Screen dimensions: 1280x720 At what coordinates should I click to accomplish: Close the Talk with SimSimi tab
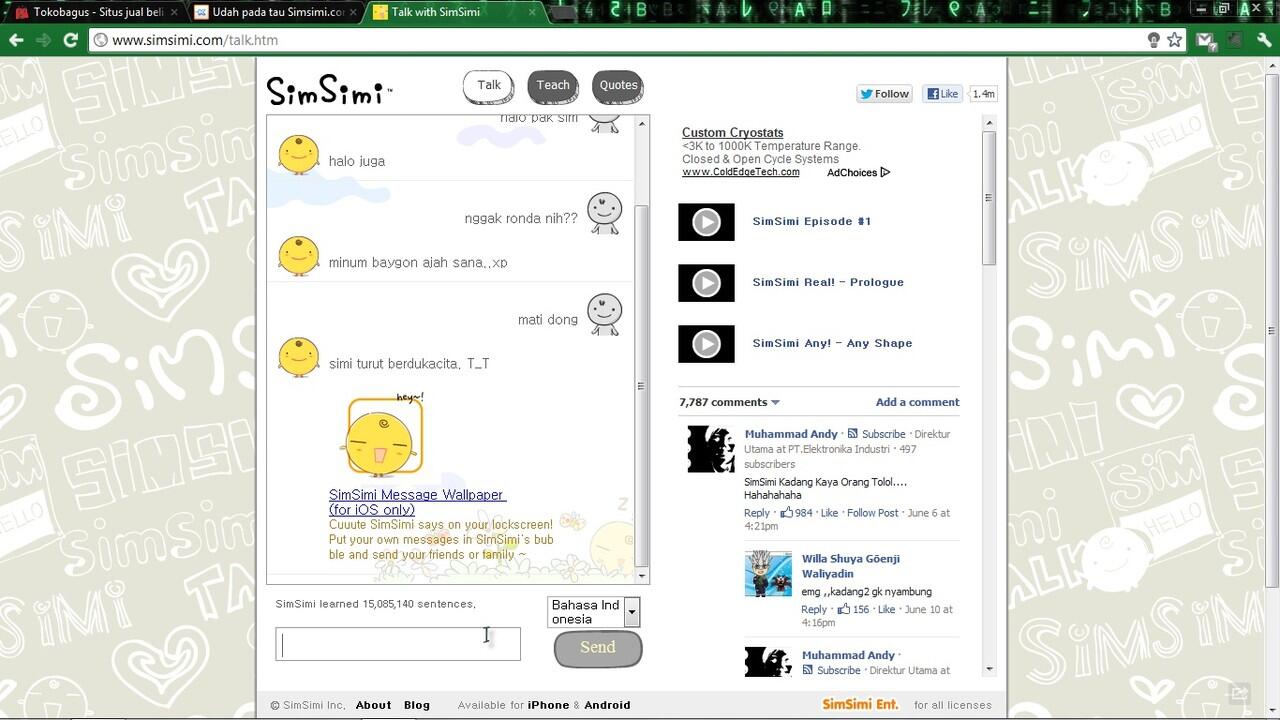pos(533,12)
